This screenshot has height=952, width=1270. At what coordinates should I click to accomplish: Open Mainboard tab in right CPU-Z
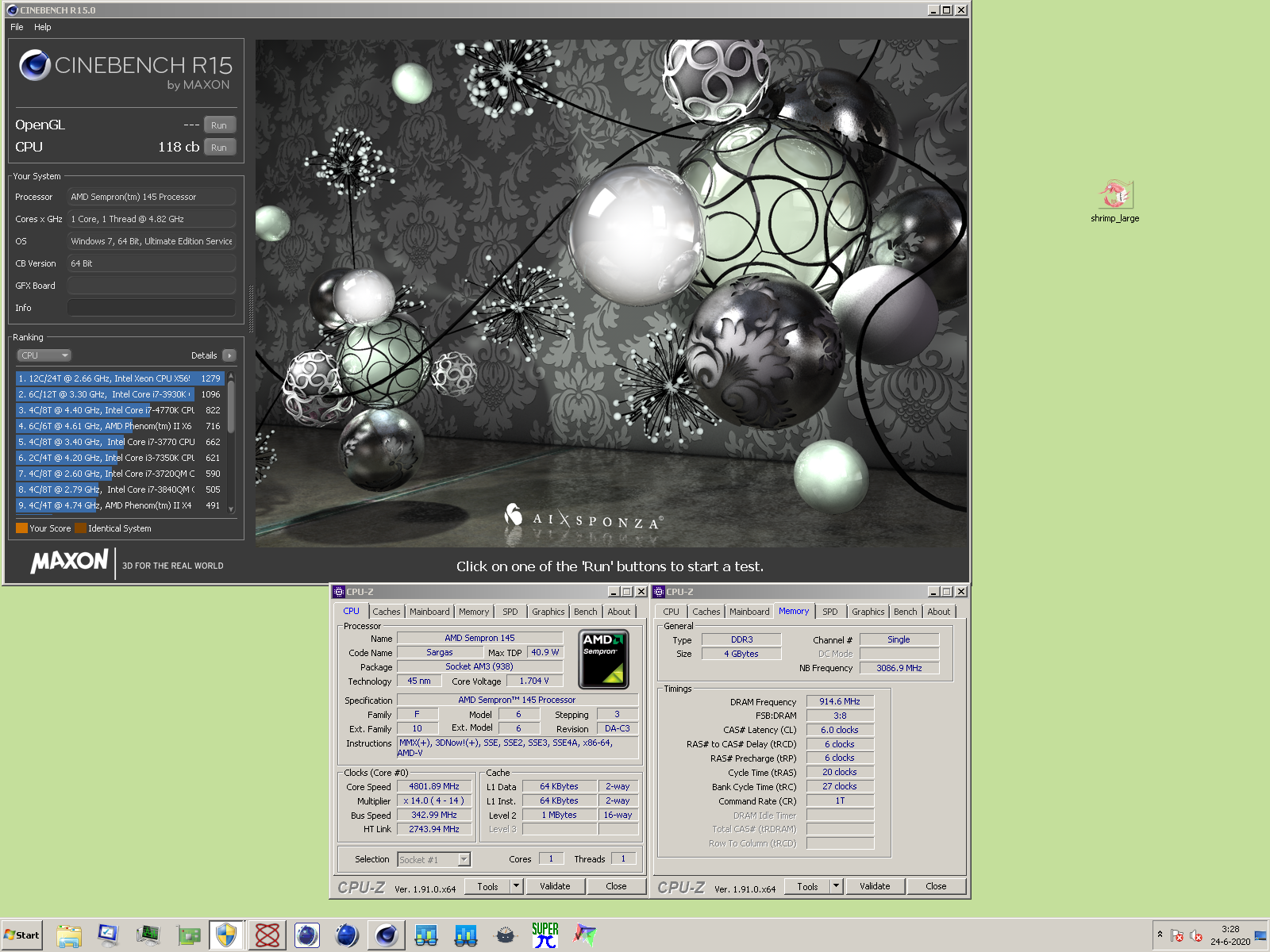(x=749, y=612)
